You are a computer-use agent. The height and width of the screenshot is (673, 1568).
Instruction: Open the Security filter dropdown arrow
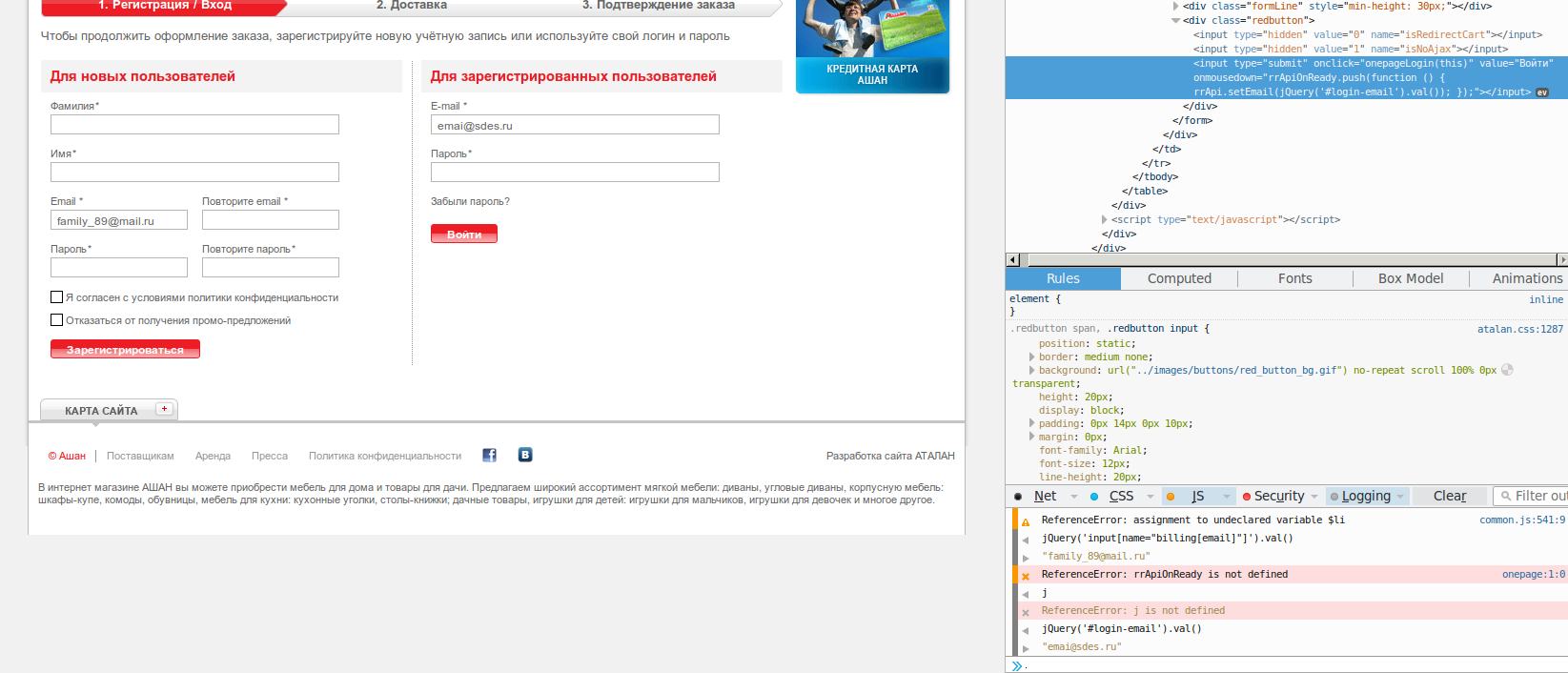[x=1314, y=497]
